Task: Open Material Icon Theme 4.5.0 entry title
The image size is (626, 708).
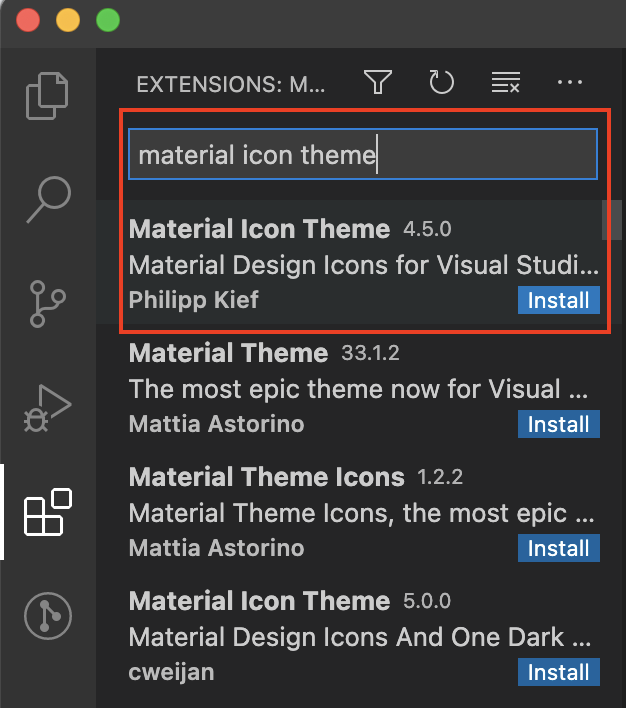Action: click(x=259, y=229)
